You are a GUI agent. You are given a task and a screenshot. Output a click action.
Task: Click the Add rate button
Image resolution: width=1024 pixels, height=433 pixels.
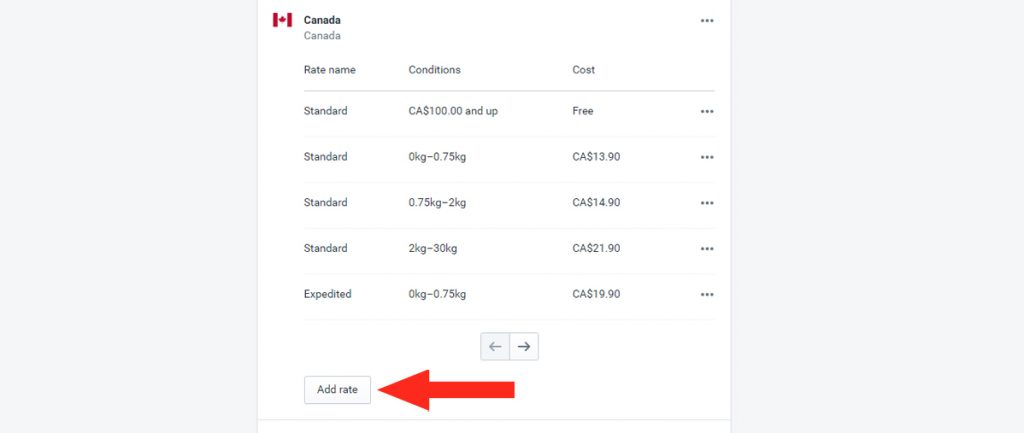coord(337,390)
